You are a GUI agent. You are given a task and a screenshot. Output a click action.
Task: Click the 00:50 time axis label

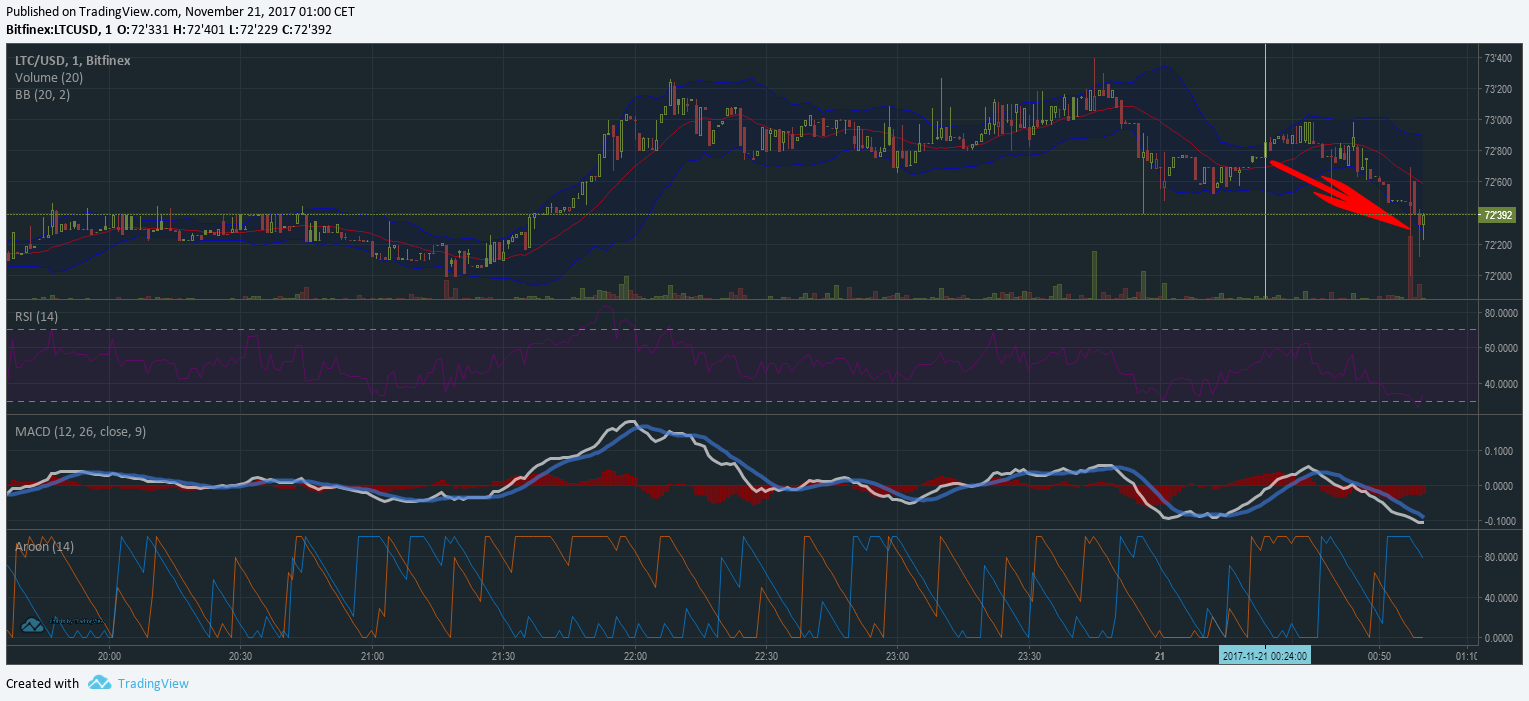tap(1379, 657)
